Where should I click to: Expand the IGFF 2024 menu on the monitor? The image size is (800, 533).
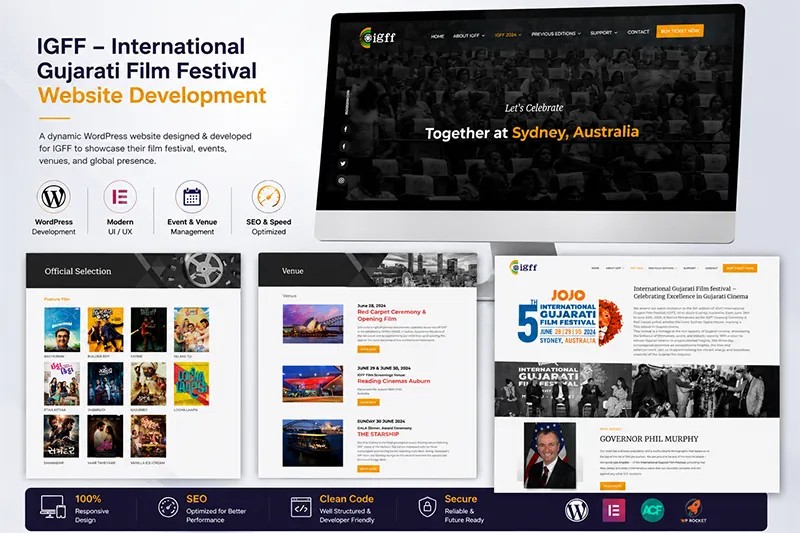tap(508, 35)
